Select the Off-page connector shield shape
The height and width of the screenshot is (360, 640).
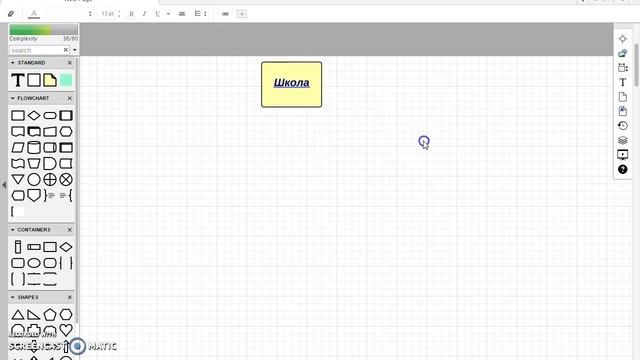(x=34, y=196)
